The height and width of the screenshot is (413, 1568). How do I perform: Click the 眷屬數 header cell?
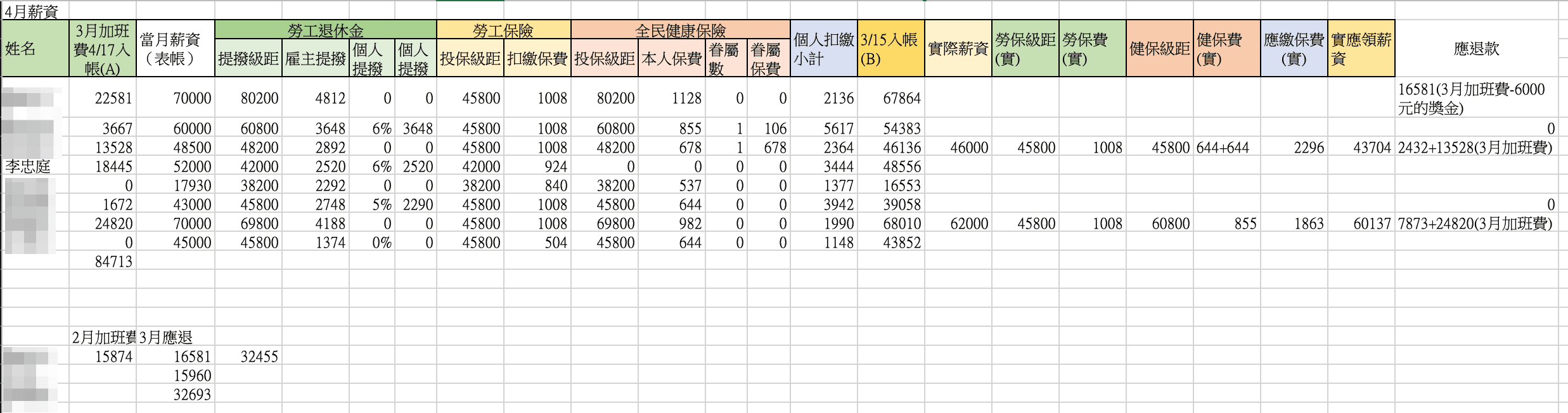[x=726, y=58]
